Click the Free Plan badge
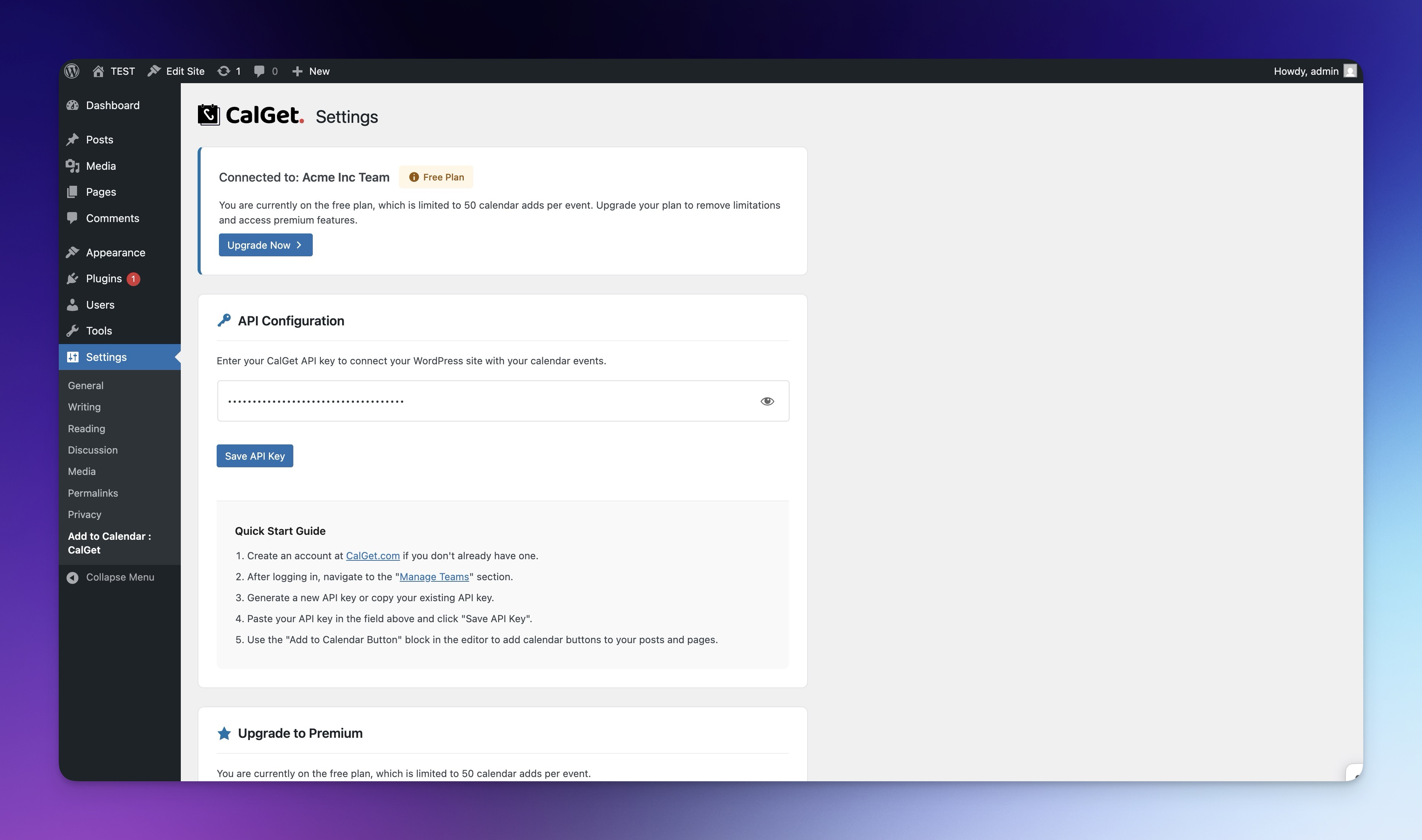Screen dimensions: 1422x840 point(436,177)
